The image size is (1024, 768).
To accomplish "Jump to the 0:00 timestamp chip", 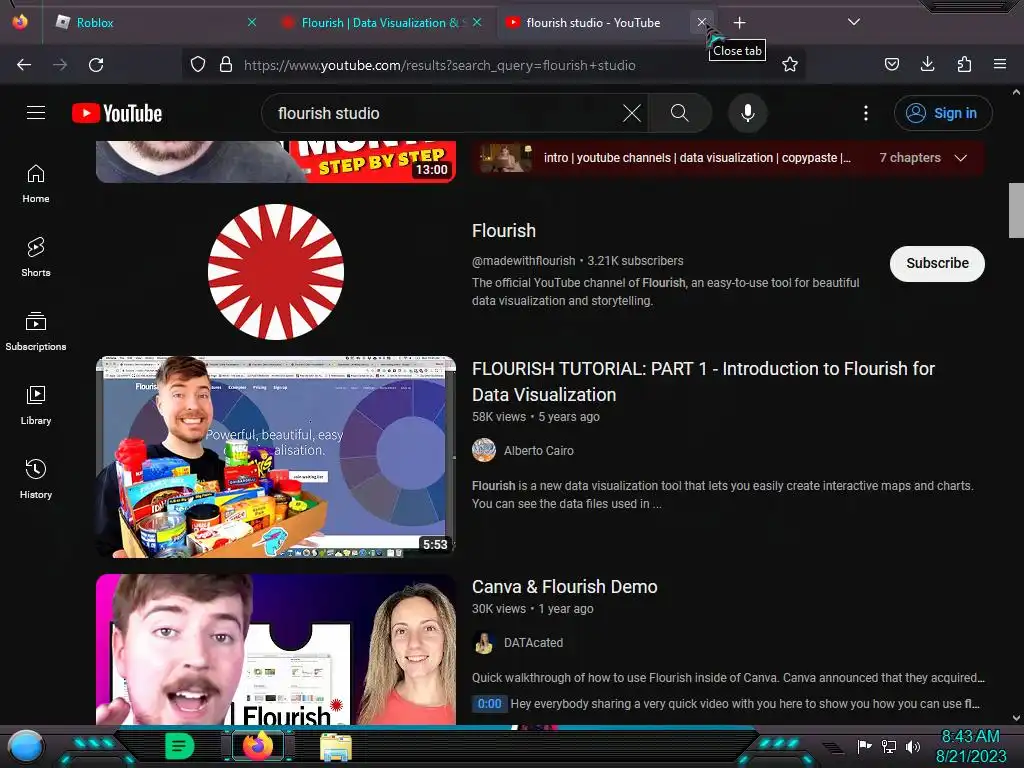I will tap(489, 703).
